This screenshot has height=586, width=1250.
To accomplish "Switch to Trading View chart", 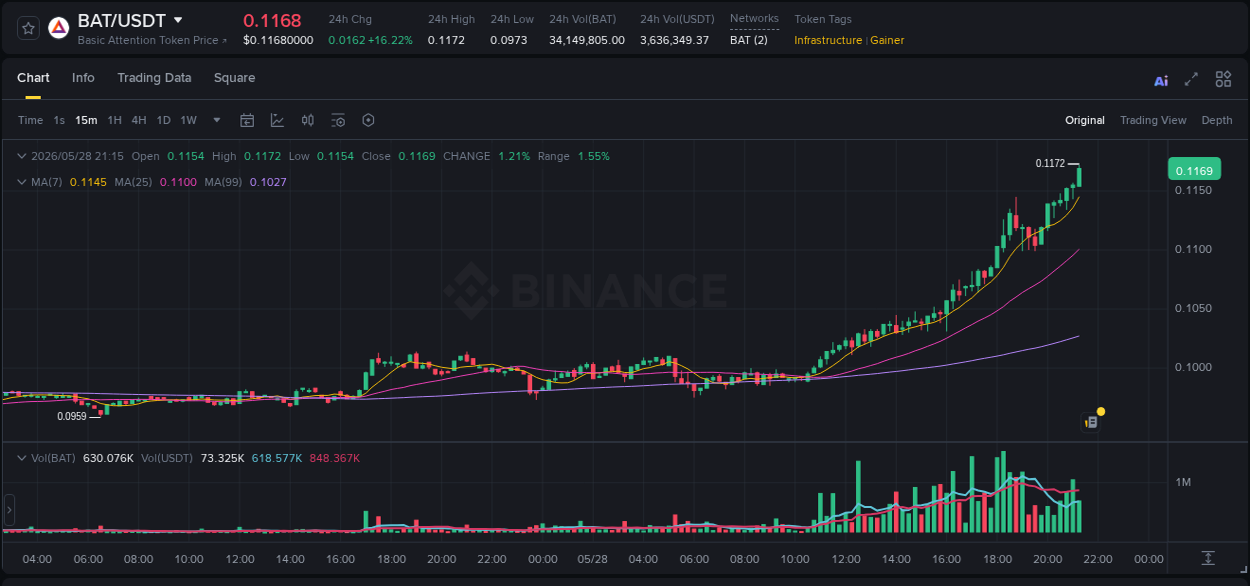I will tap(1153, 120).
